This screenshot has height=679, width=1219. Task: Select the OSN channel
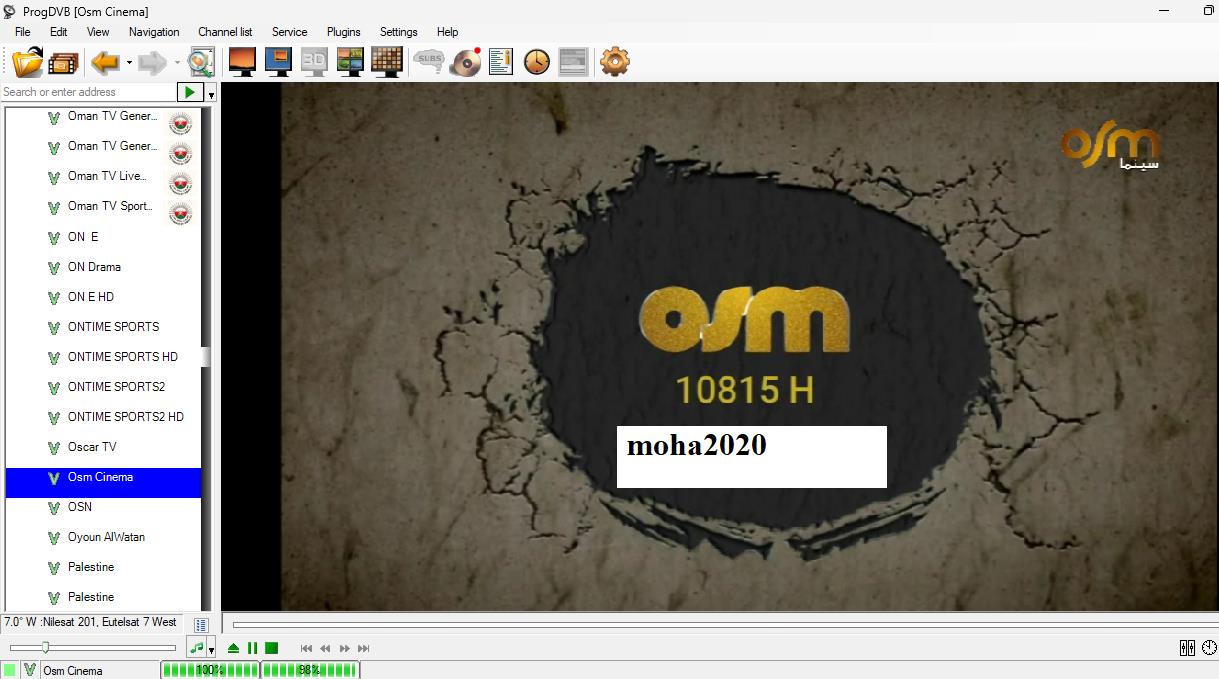(x=80, y=507)
